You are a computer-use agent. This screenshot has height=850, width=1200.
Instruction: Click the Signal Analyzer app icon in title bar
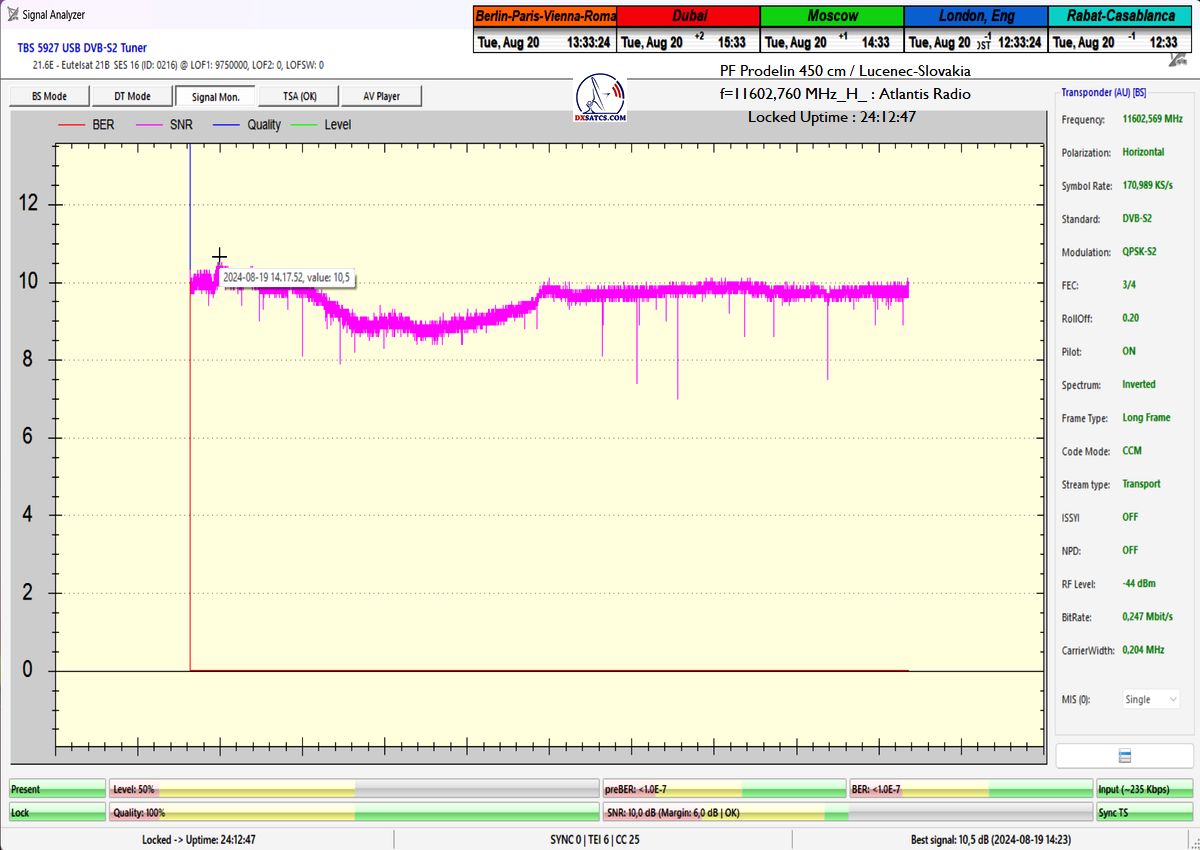[11, 15]
